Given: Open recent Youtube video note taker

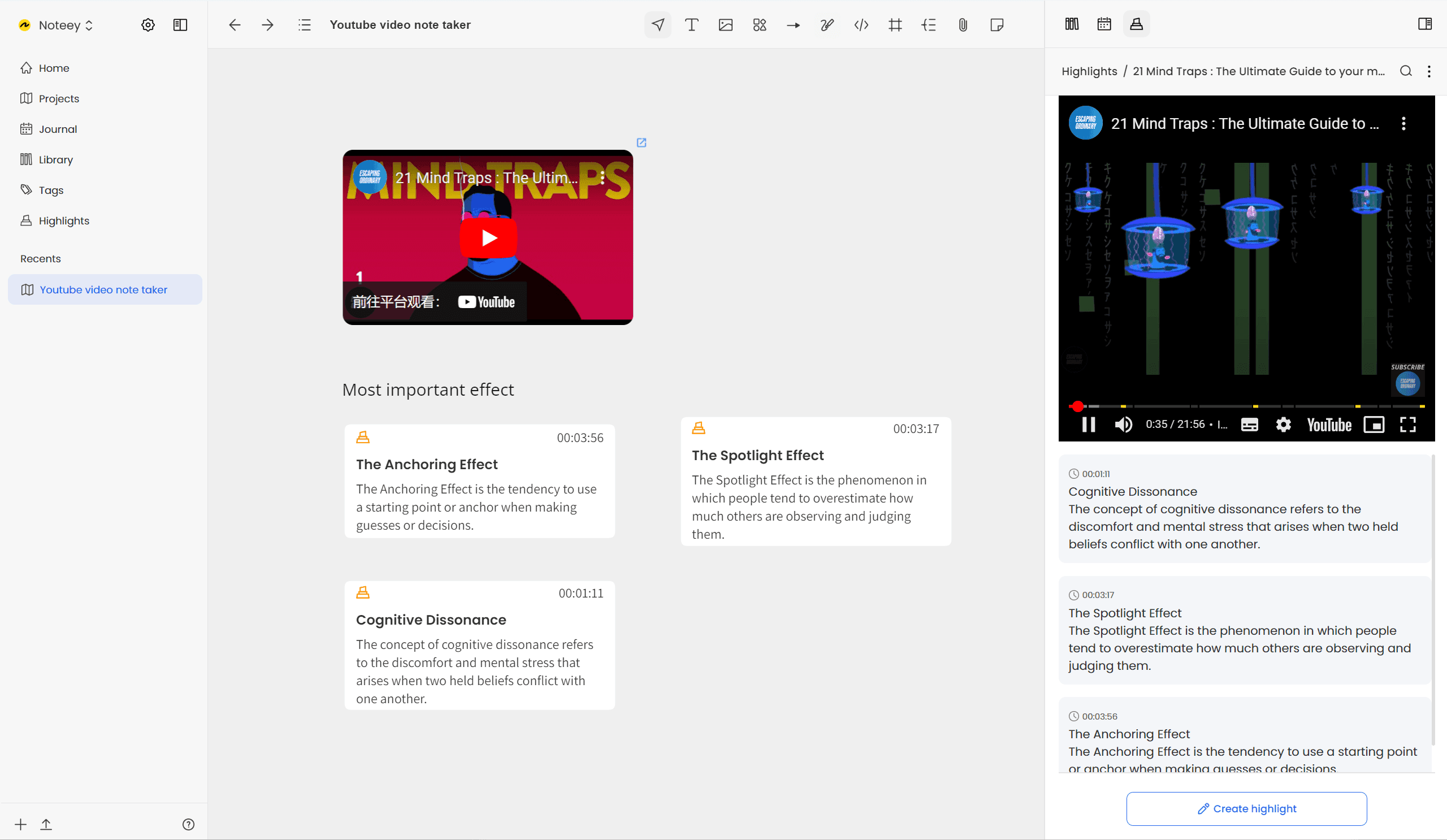Looking at the screenshot, I should coord(105,289).
